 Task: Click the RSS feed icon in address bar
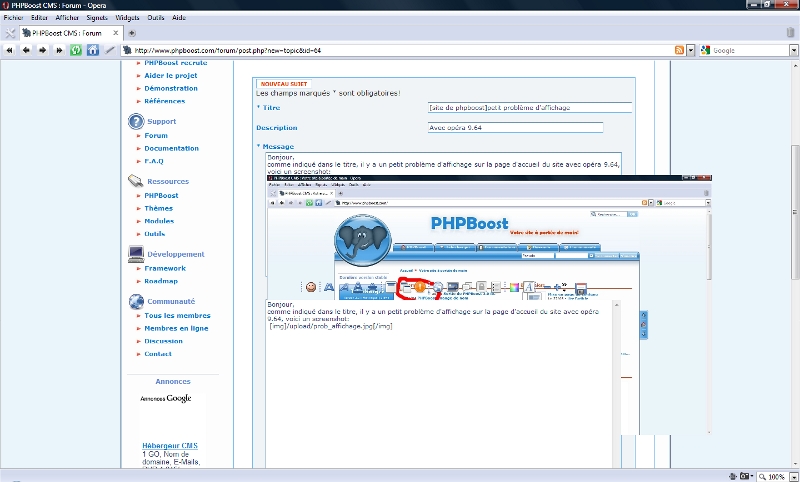pyautogui.click(x=679, y=50)
